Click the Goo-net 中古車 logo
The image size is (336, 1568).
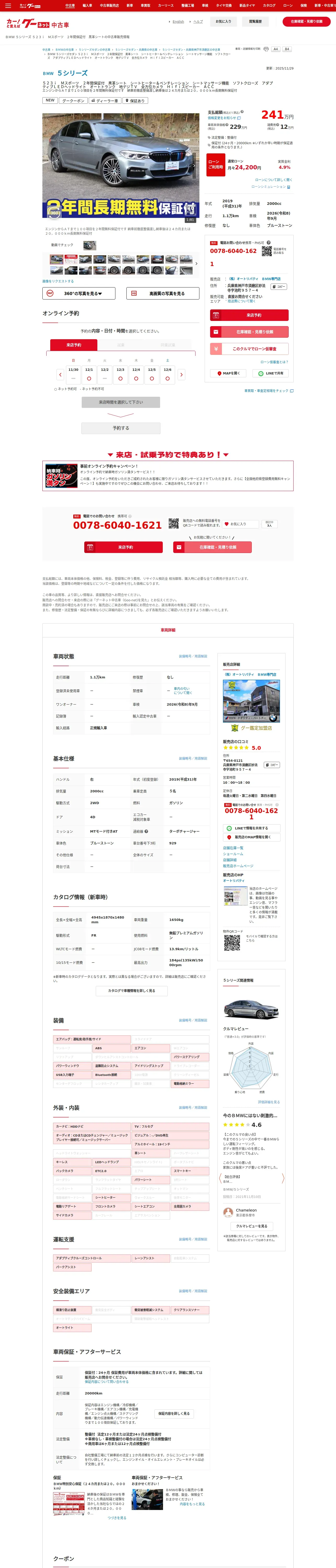point(37,24)
